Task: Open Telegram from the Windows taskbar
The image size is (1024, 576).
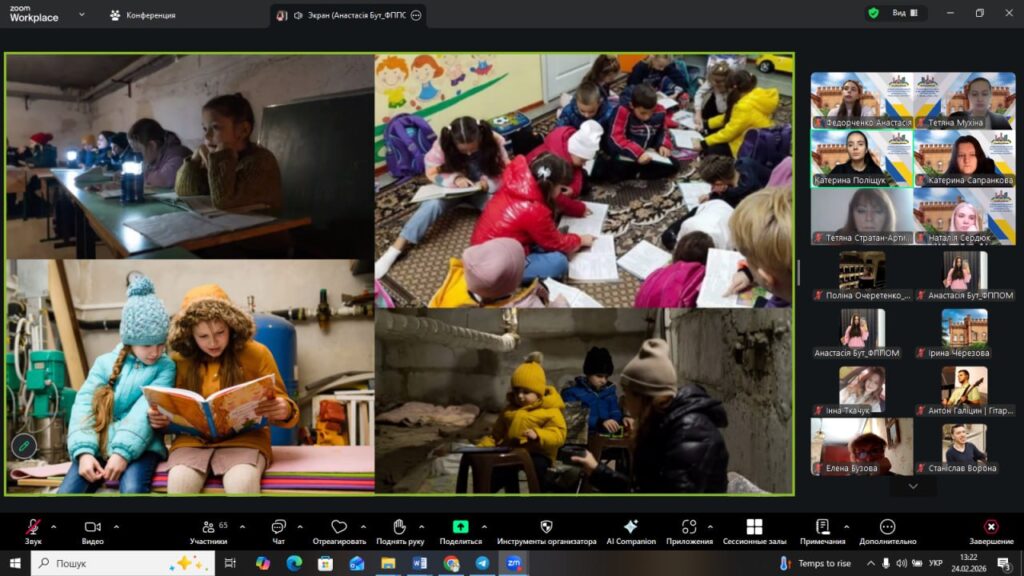Action: point(482,563)
